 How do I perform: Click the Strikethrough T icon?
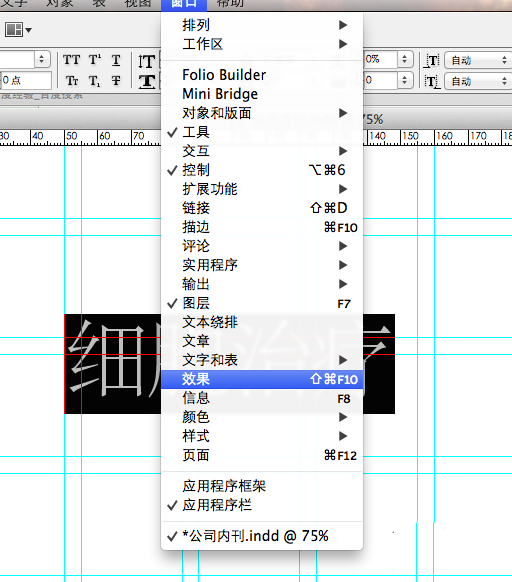click(116, 81)
